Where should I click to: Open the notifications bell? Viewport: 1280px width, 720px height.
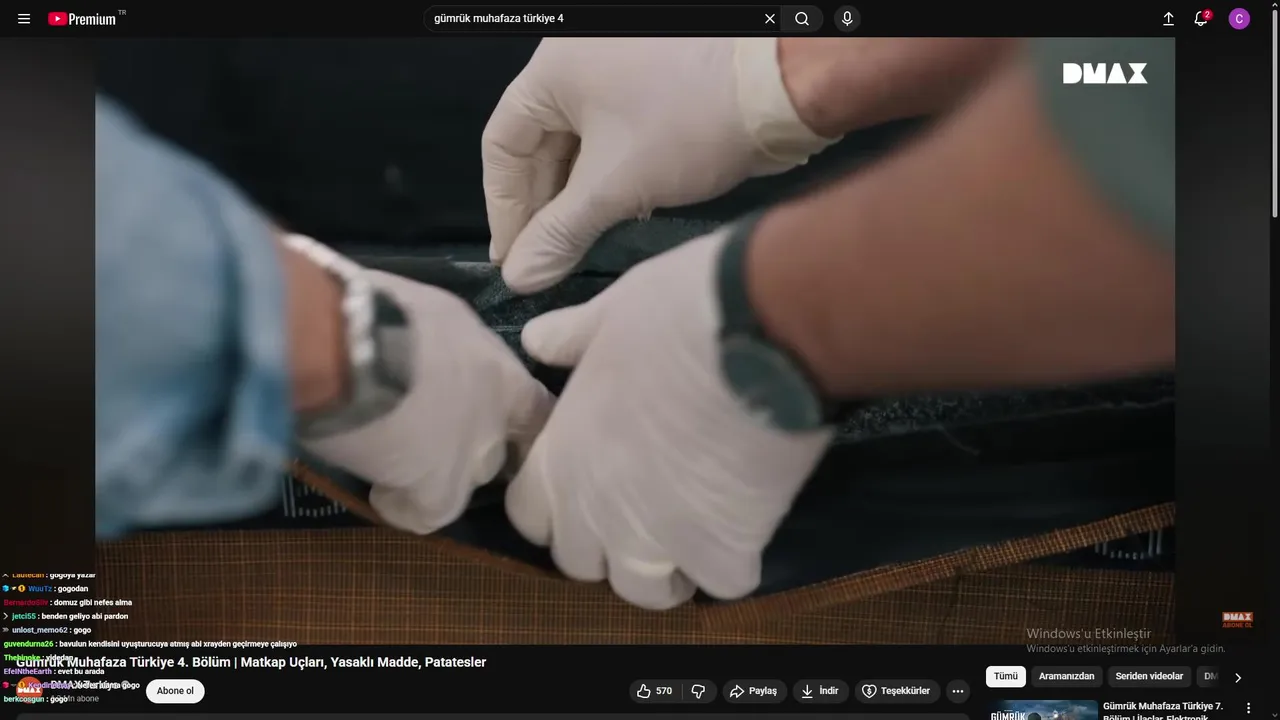click(x=1201, y=19)
